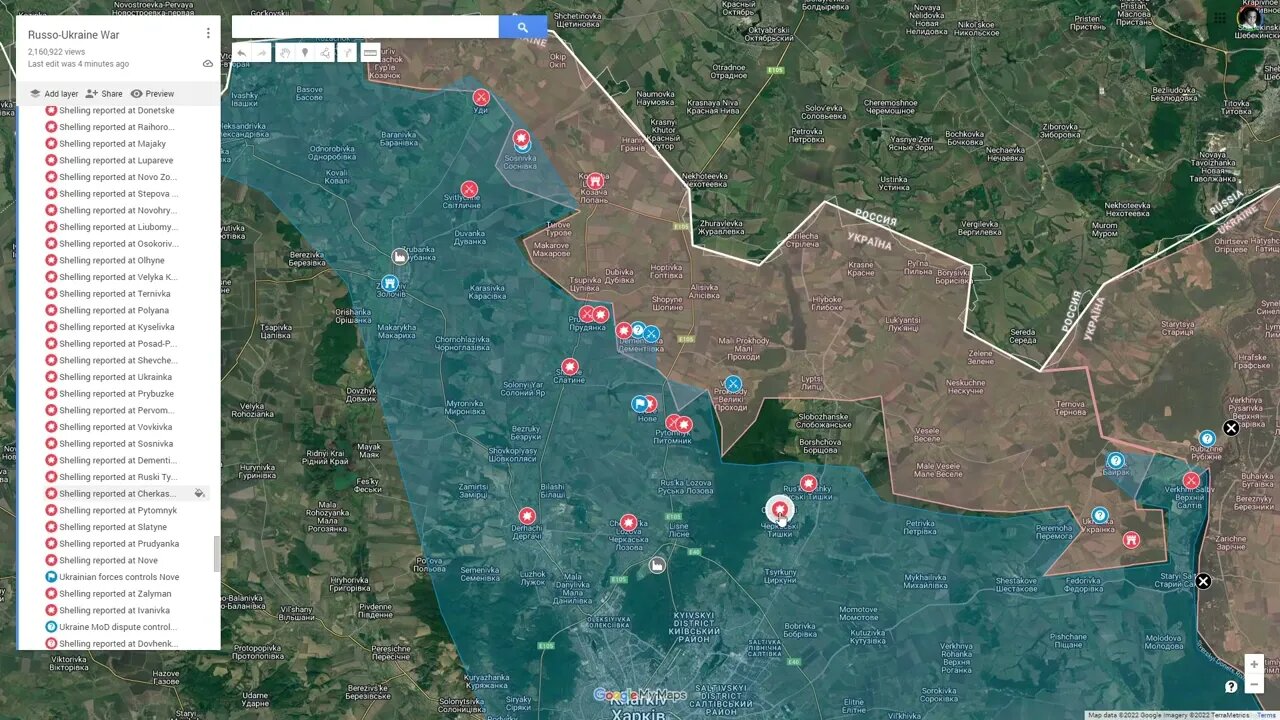1280x720 pixels.
Task: Click the Share button
Action: 104,94
